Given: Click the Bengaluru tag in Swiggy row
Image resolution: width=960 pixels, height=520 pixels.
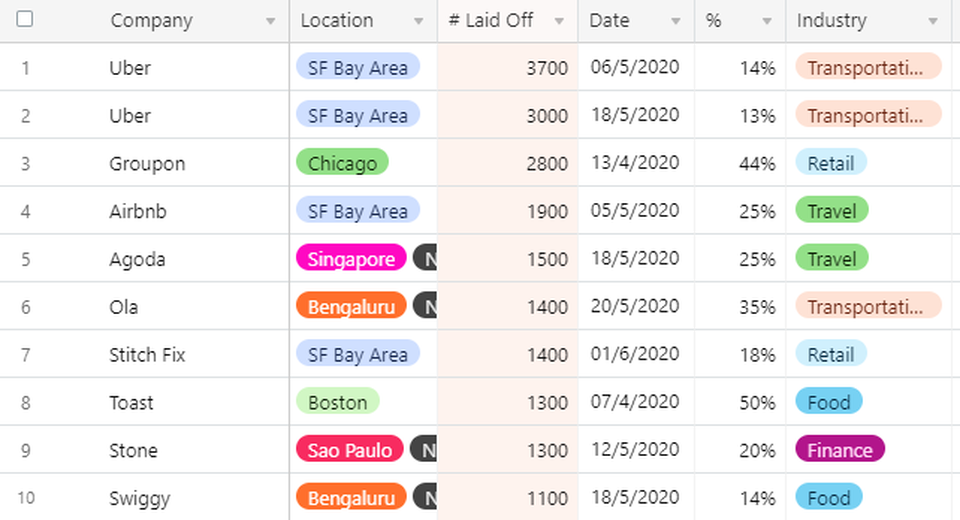Looking at the screenshot, I should click(351, 497).
